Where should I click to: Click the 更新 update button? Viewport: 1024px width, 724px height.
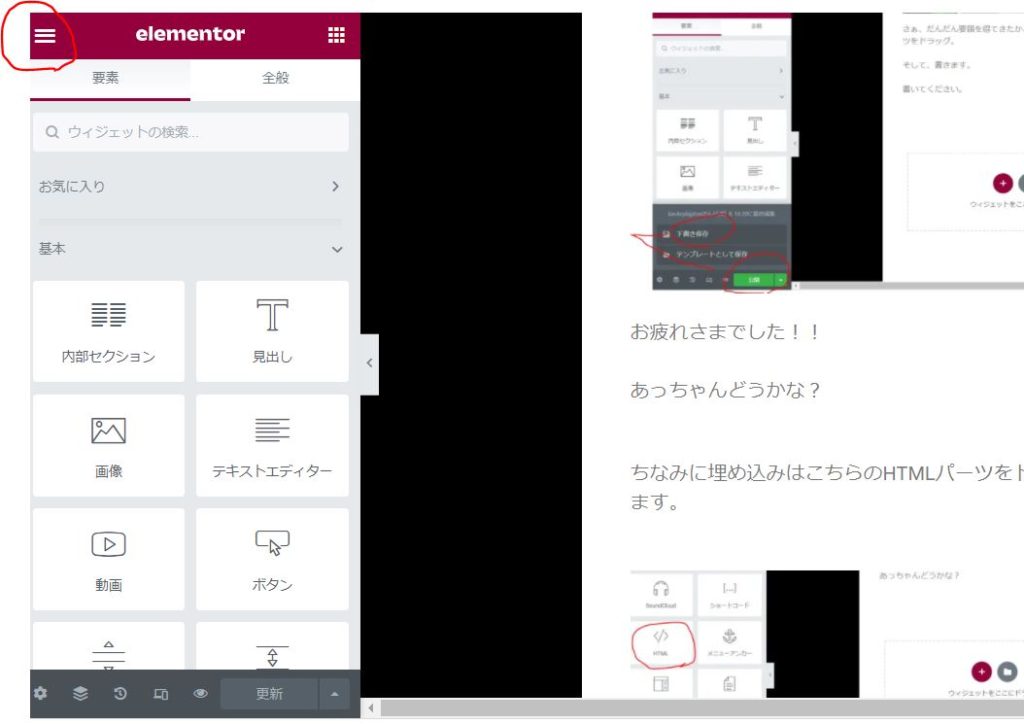pyautogui.click(x=268, y=693)
